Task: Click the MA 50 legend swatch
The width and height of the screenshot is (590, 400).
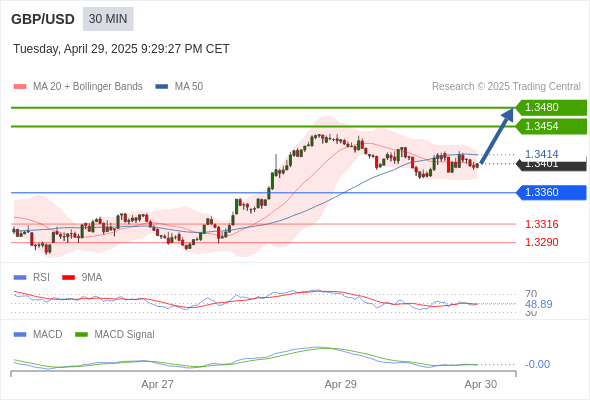Action: [161, 87]
